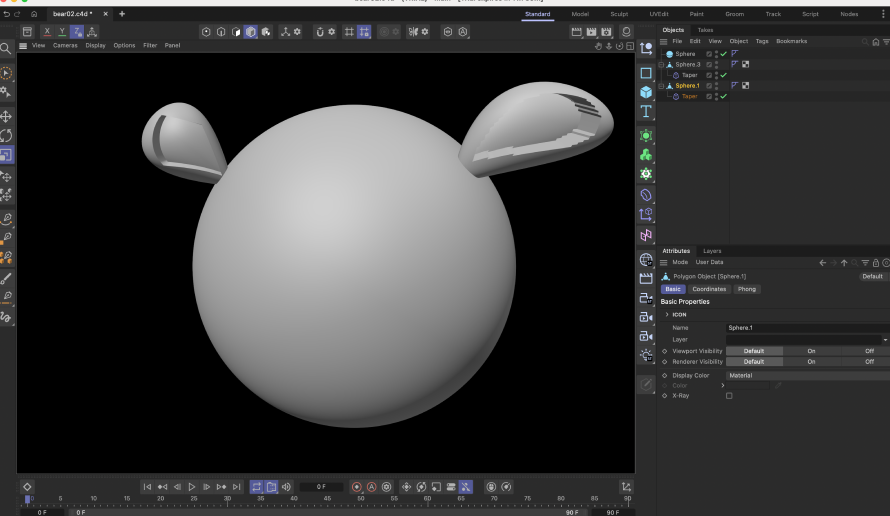890x516 pixels.
Task: Open the Coordinates attributes tab
Action: (709, 289)
